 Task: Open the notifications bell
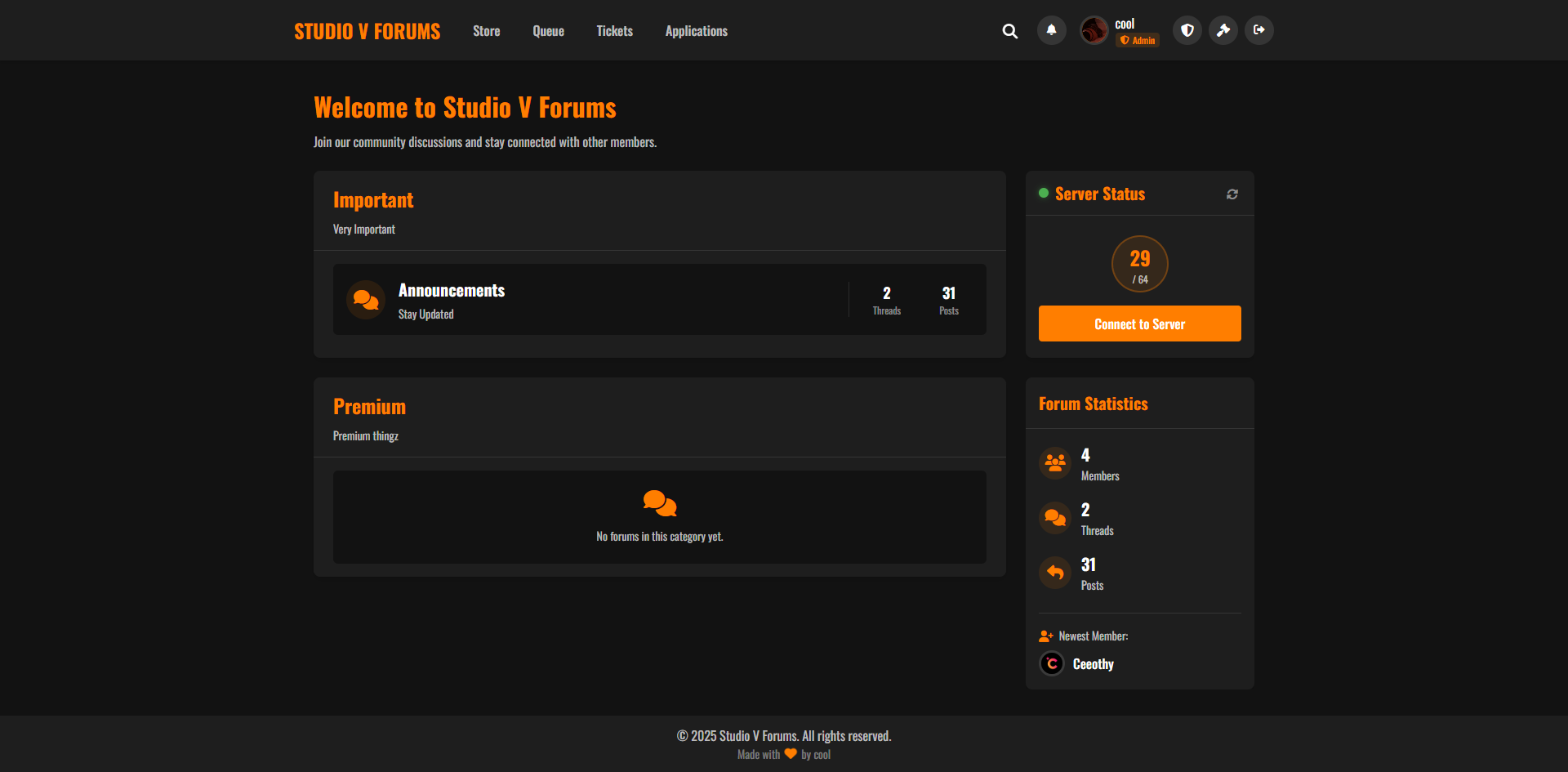click(x=1051, y=30)
